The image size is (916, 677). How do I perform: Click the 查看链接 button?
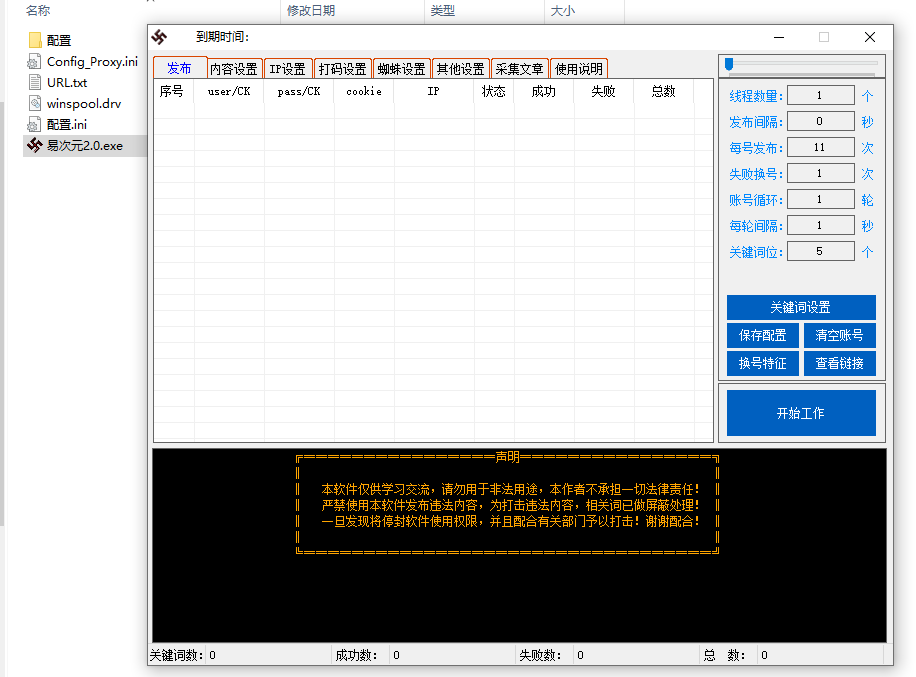pyautogui.click(x=839, y=363)
